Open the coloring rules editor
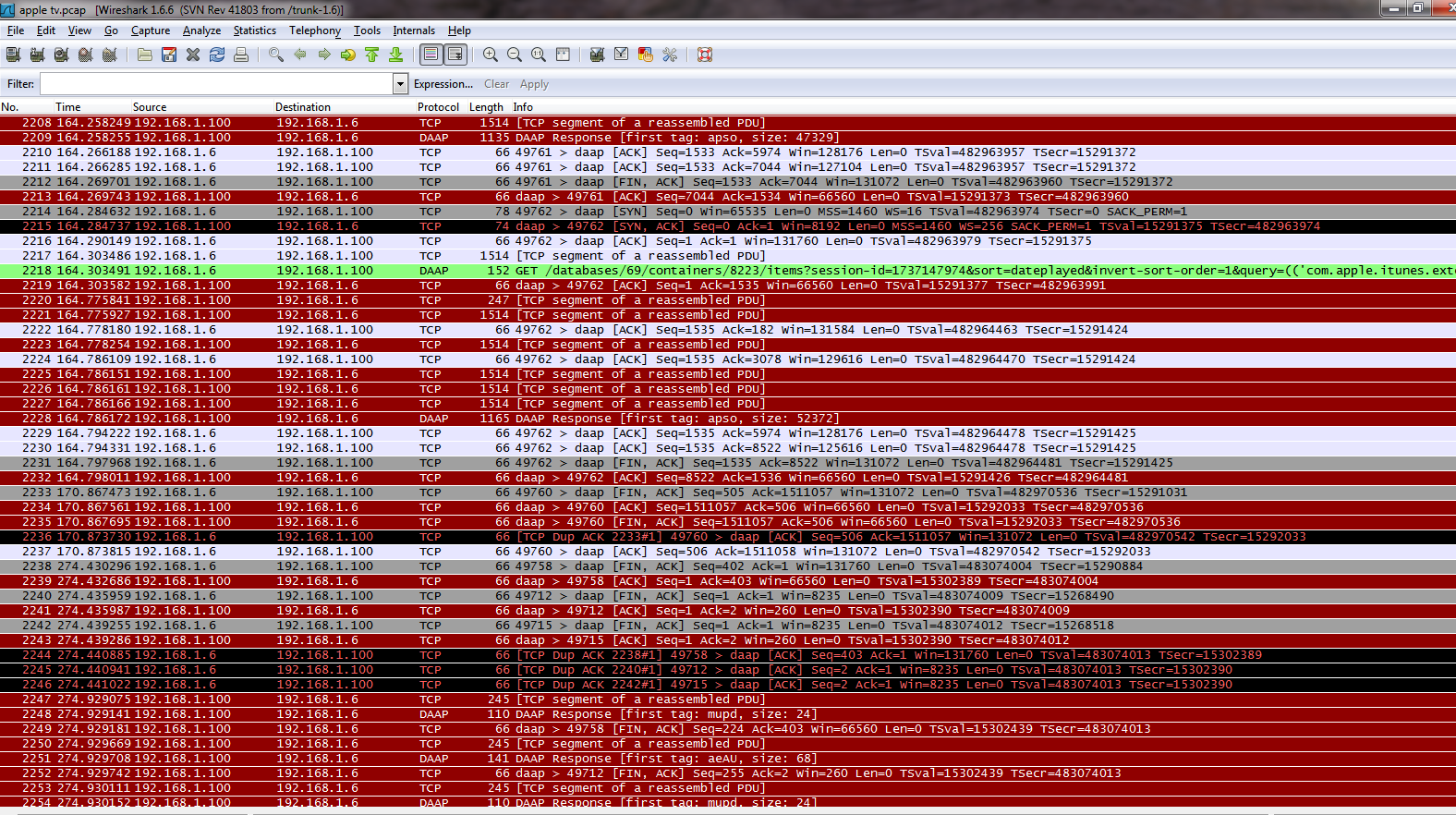The height and width of the screenshot is (815, 1456). coord(646,55)
